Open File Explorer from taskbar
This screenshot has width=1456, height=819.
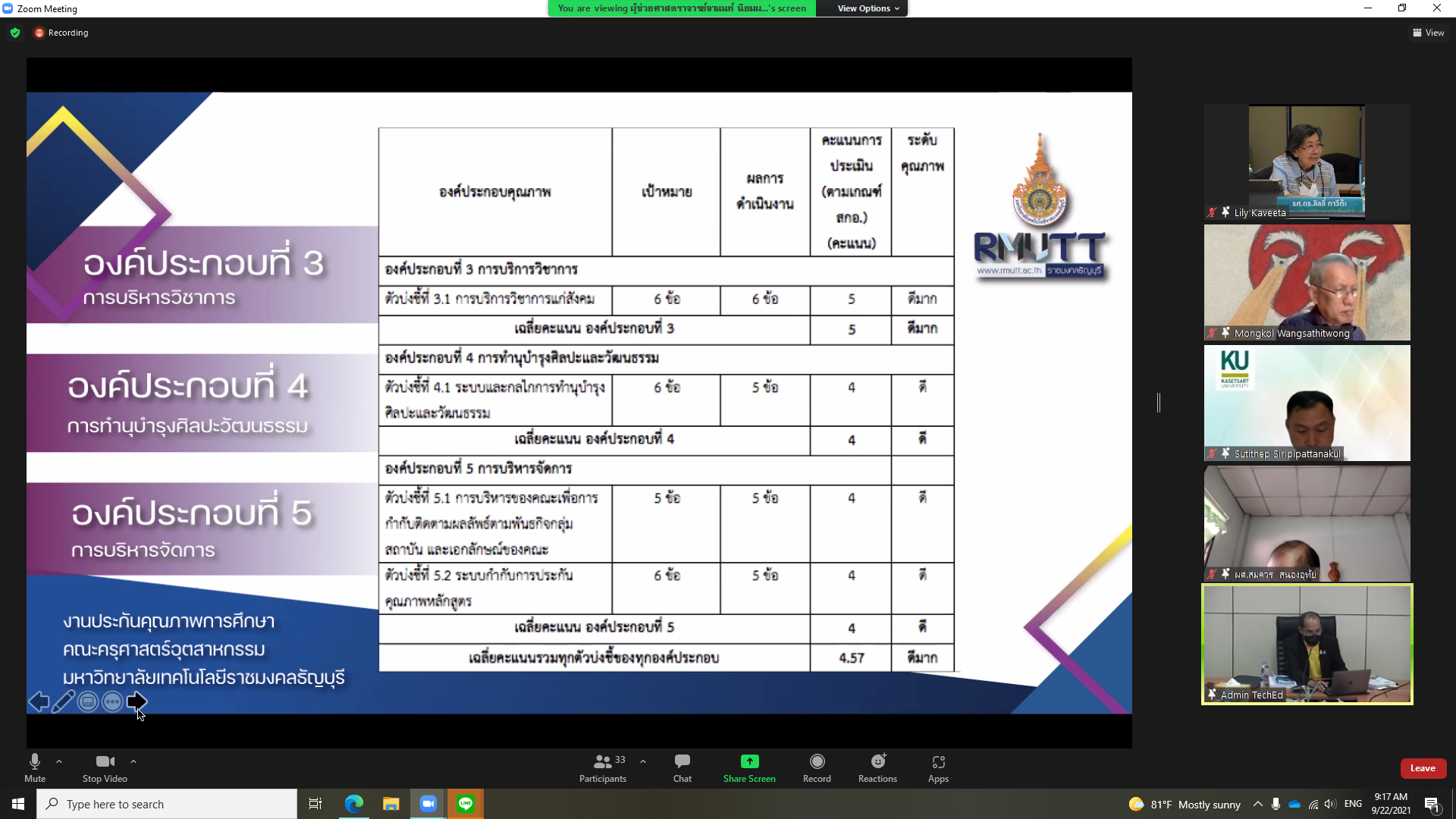(391, 804)
